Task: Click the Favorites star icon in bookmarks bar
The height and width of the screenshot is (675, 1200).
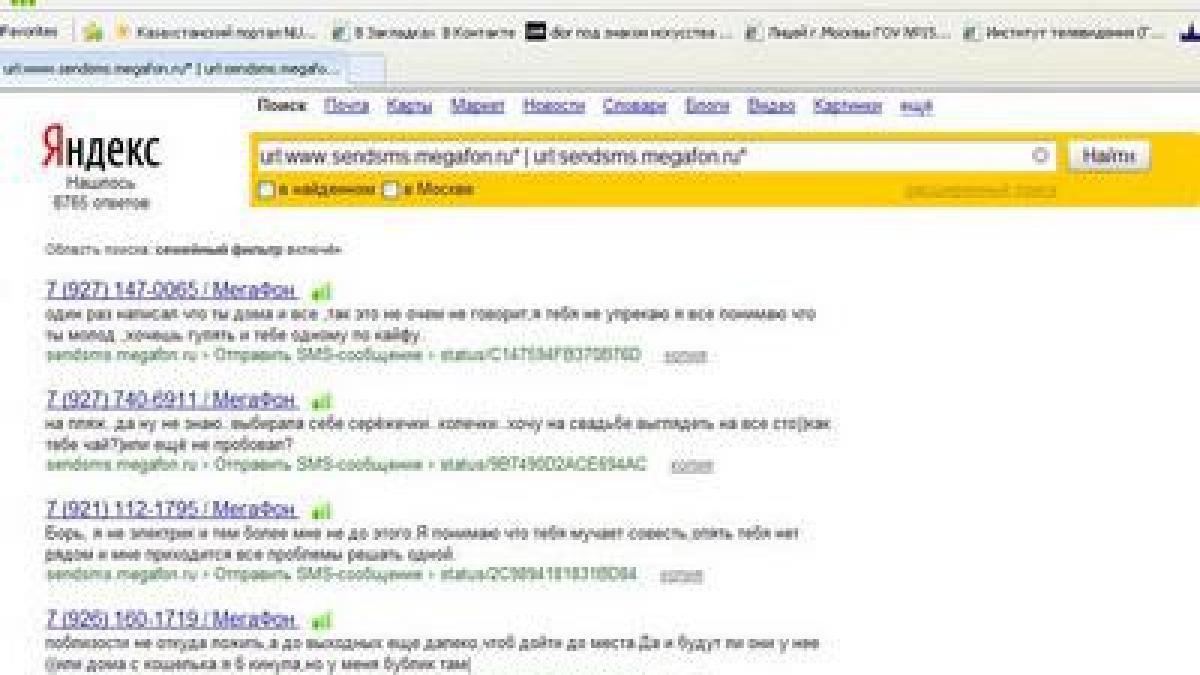Action: [93, 32]
